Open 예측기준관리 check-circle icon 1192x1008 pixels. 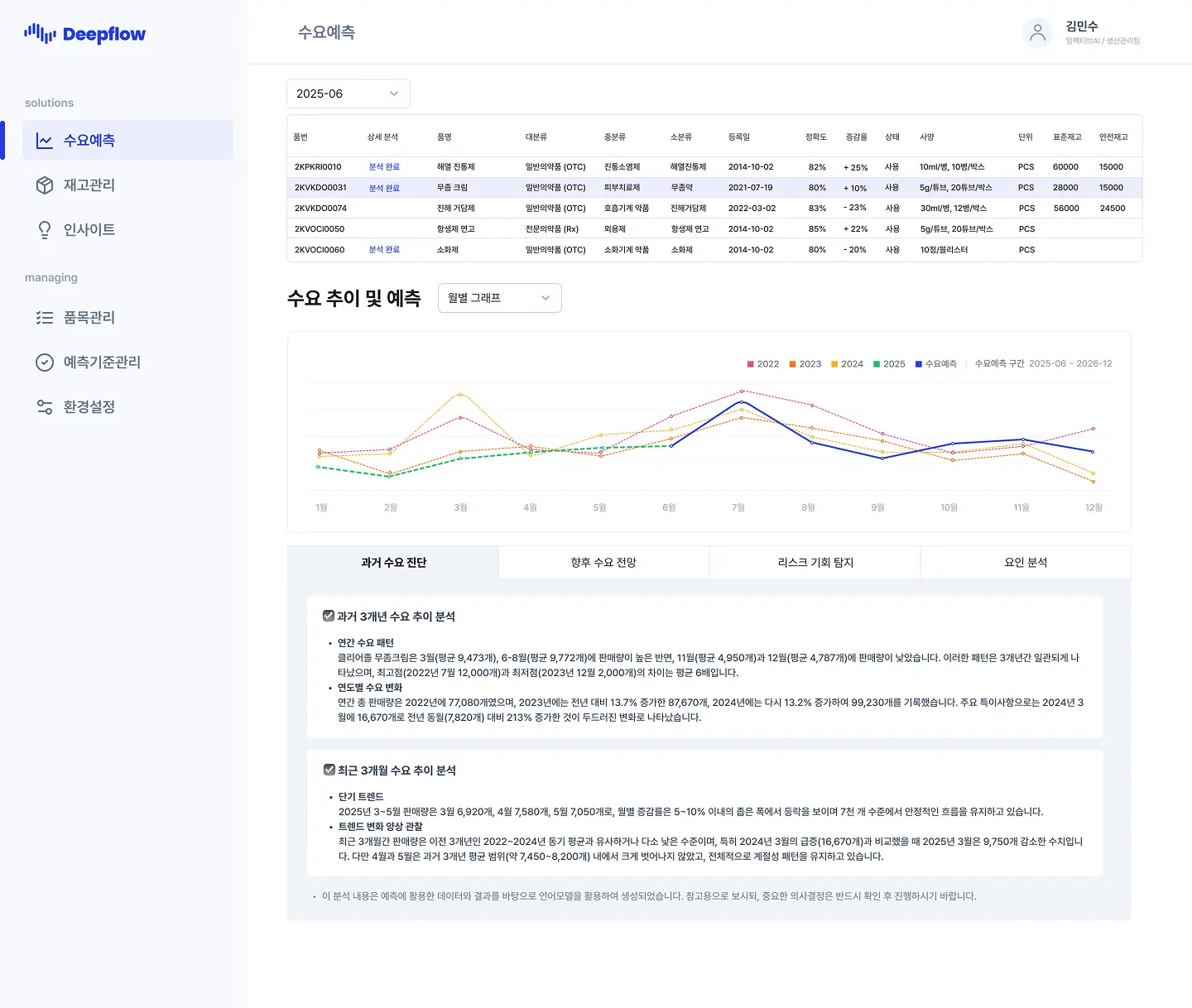(x=45, y=362)
